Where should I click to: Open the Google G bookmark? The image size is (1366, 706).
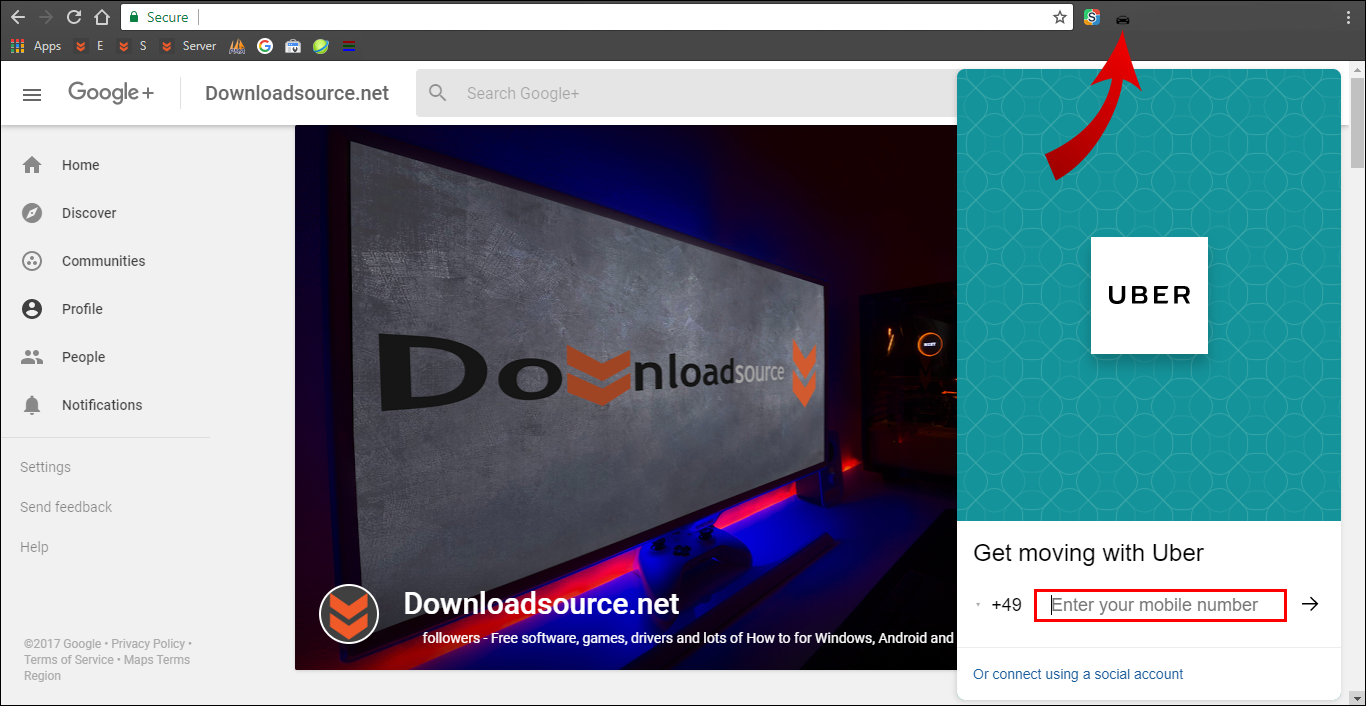pyautogui.click(x=265, y=46)
